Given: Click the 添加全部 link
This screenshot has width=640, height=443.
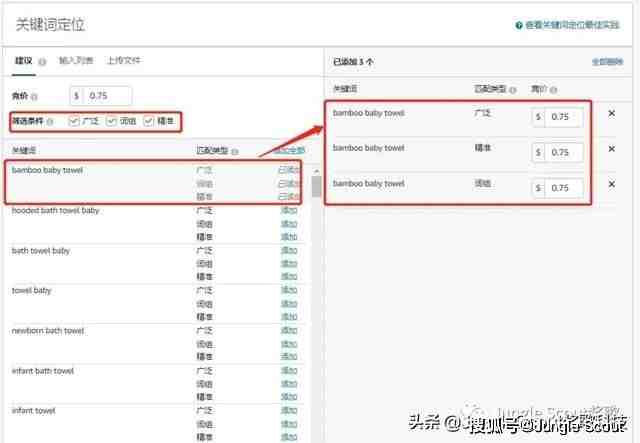Looking at the screenshot, I should (x=289, y=151).
